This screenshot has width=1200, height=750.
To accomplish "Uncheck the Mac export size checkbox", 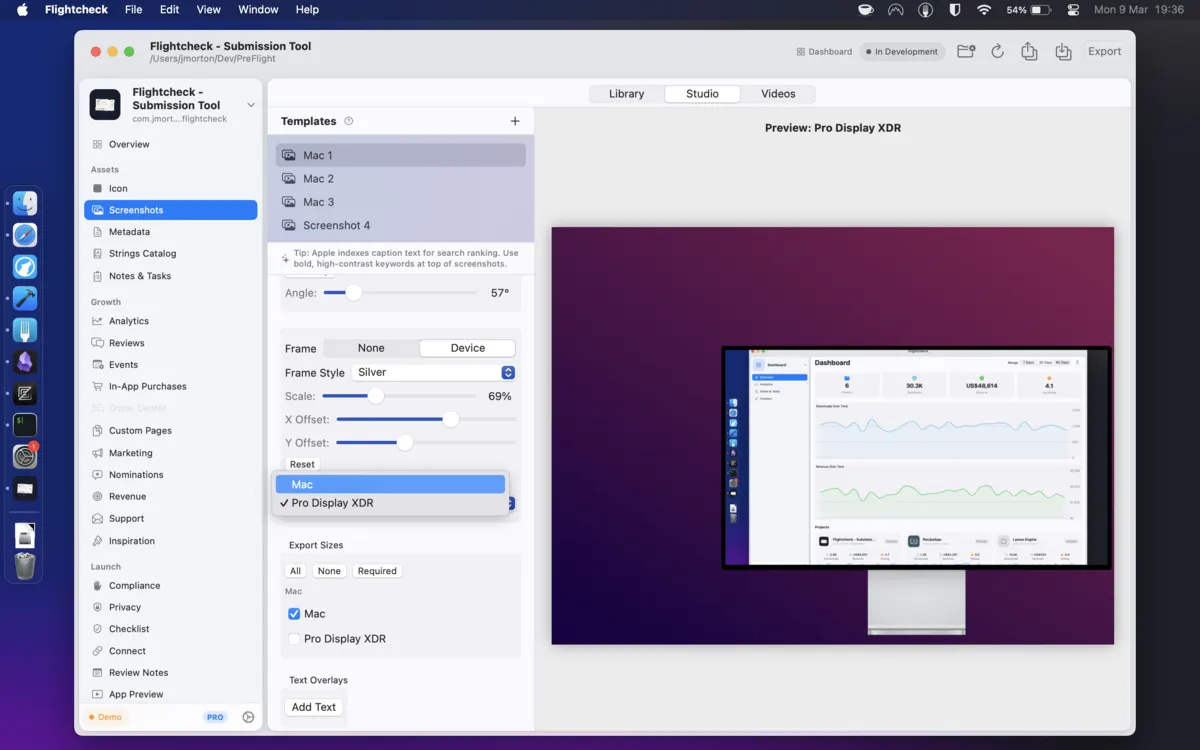I will [294, 614].
